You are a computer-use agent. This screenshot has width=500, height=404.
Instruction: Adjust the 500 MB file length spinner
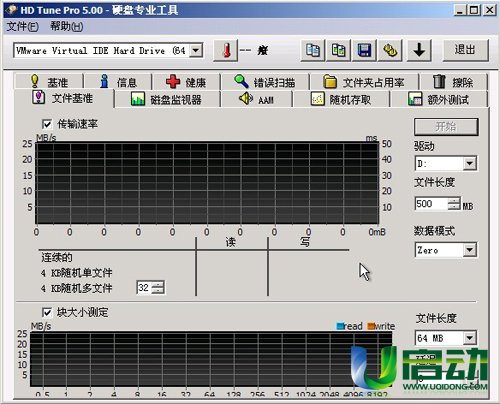pyautogui.click(x=454, y=204)
